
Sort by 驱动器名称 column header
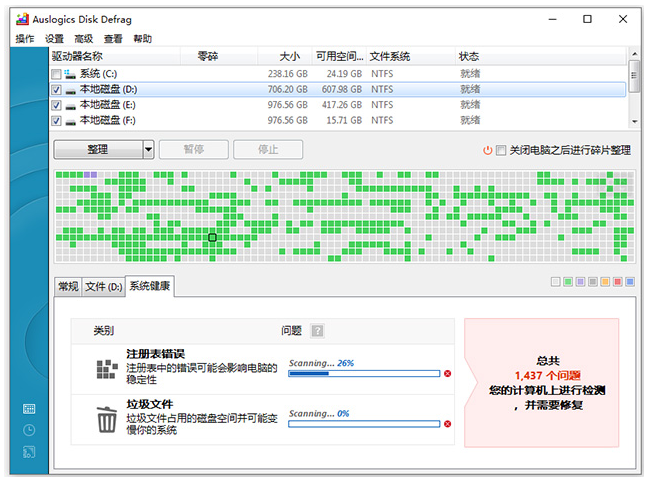coord(115,56)
